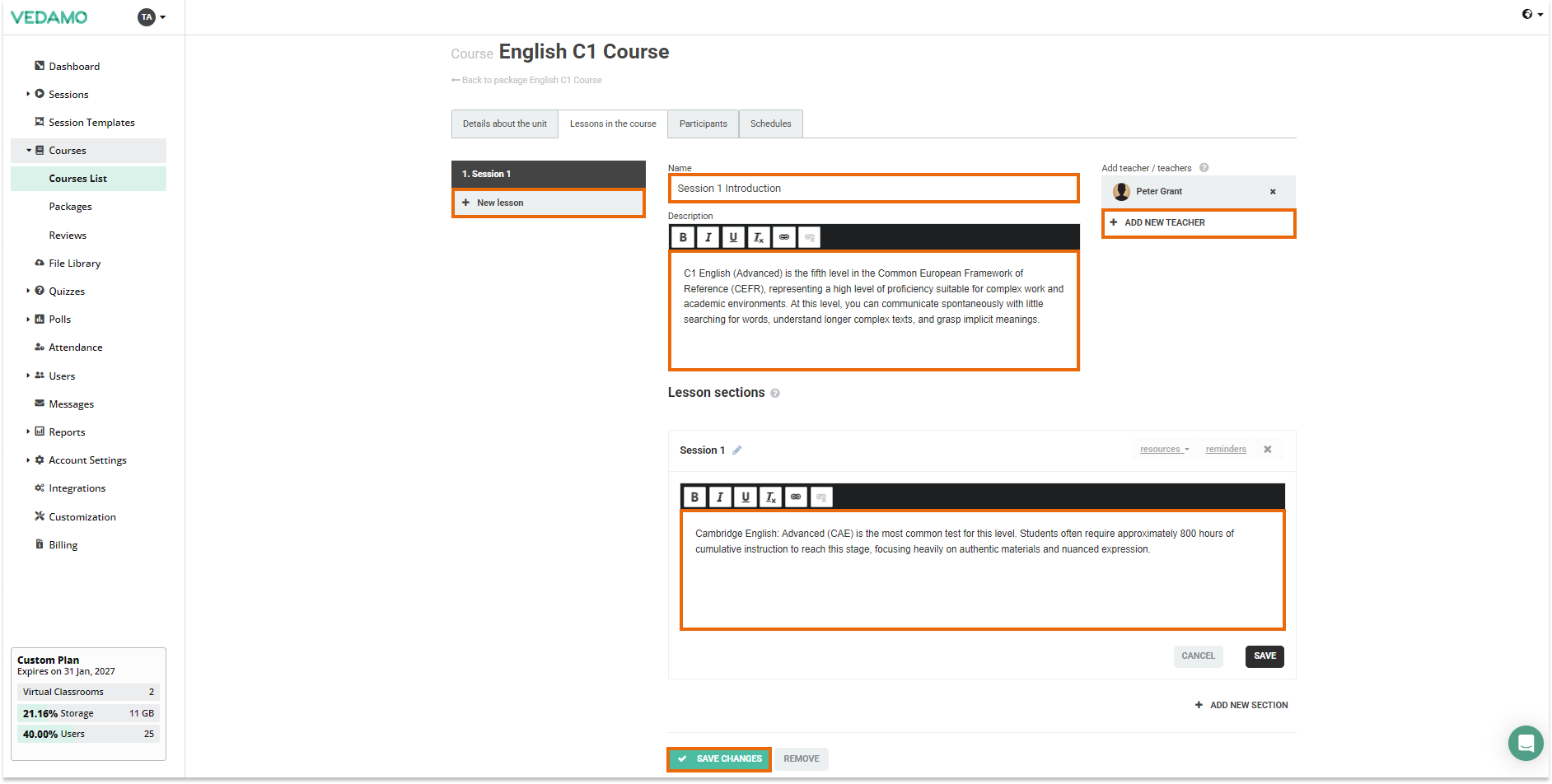Insert link in Session 1 section editor
1552x784 pixels.
796,497
